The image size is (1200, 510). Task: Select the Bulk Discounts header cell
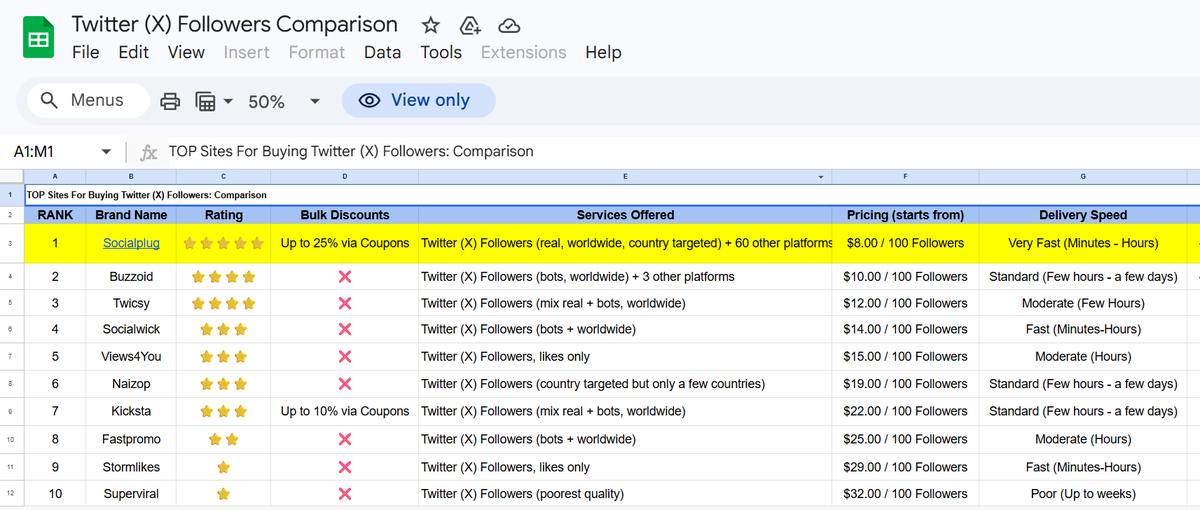(x=345, y=215)
